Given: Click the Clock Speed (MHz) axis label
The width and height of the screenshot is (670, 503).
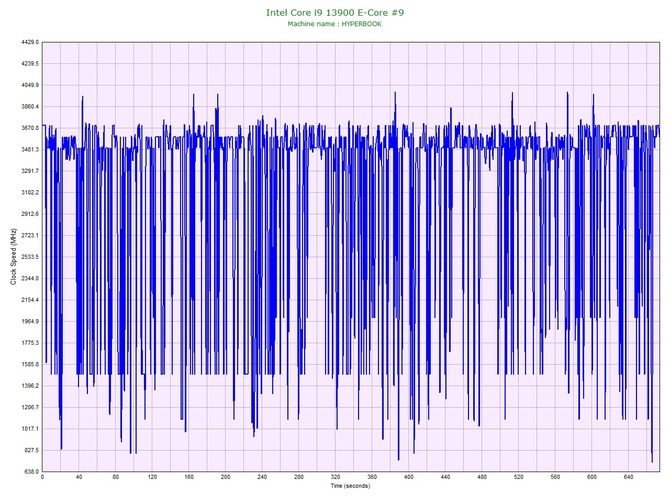Looking at the screenshot, I should click(10, 257).
